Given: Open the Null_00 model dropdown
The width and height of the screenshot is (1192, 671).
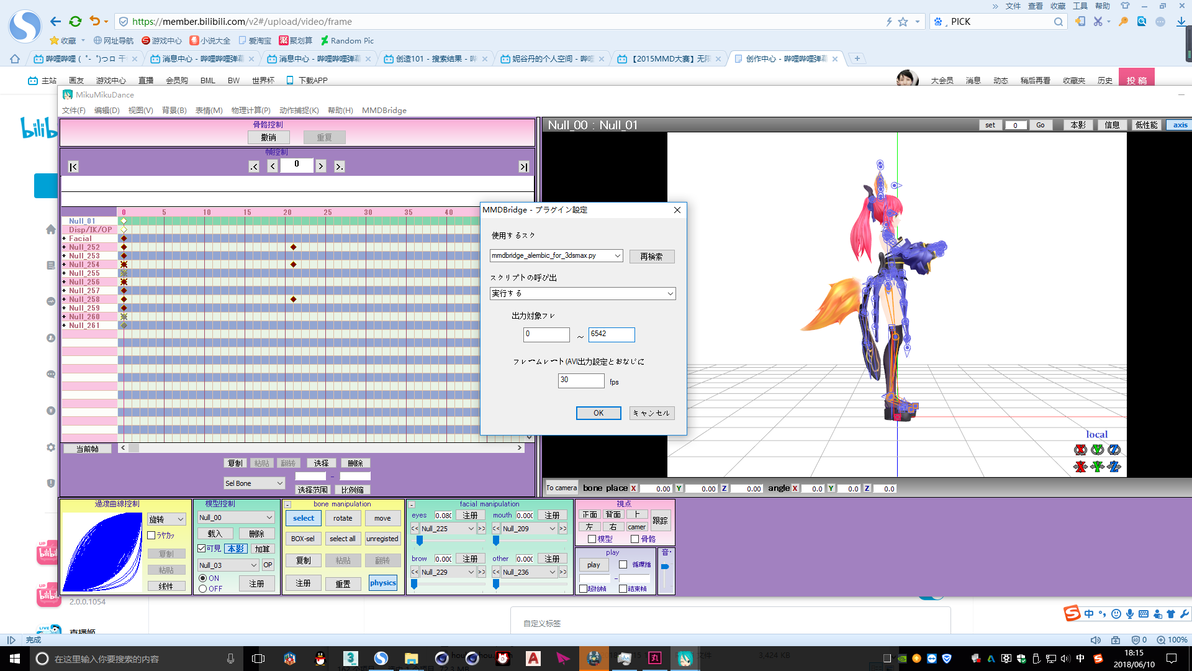Looking at the screenshot, I should tap(235, 517).
